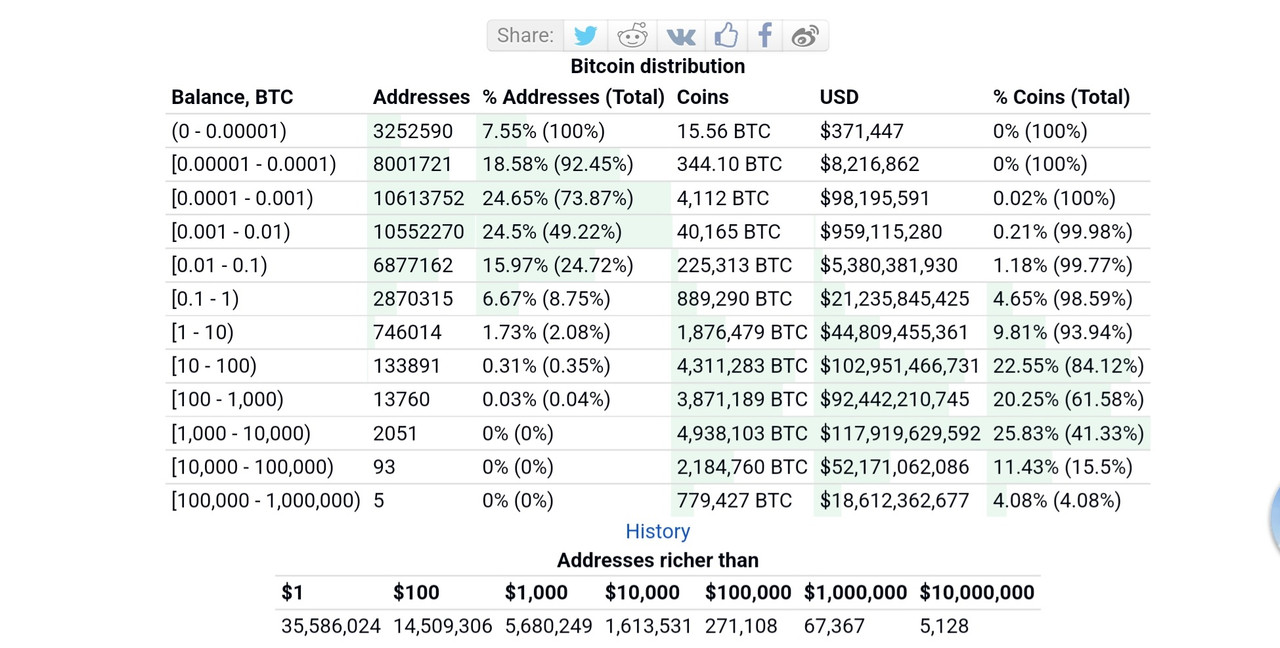Click the percentage "24.65% (73.87%)"

coord(558,198)
